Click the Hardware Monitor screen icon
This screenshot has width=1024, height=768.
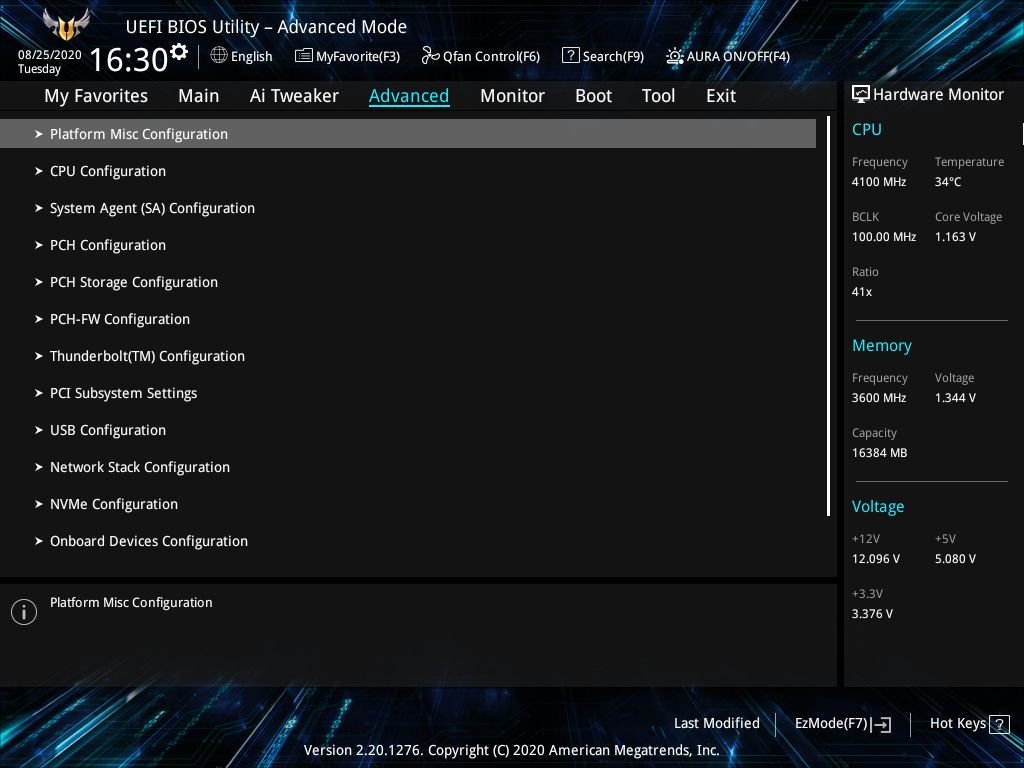pos(860,94)
